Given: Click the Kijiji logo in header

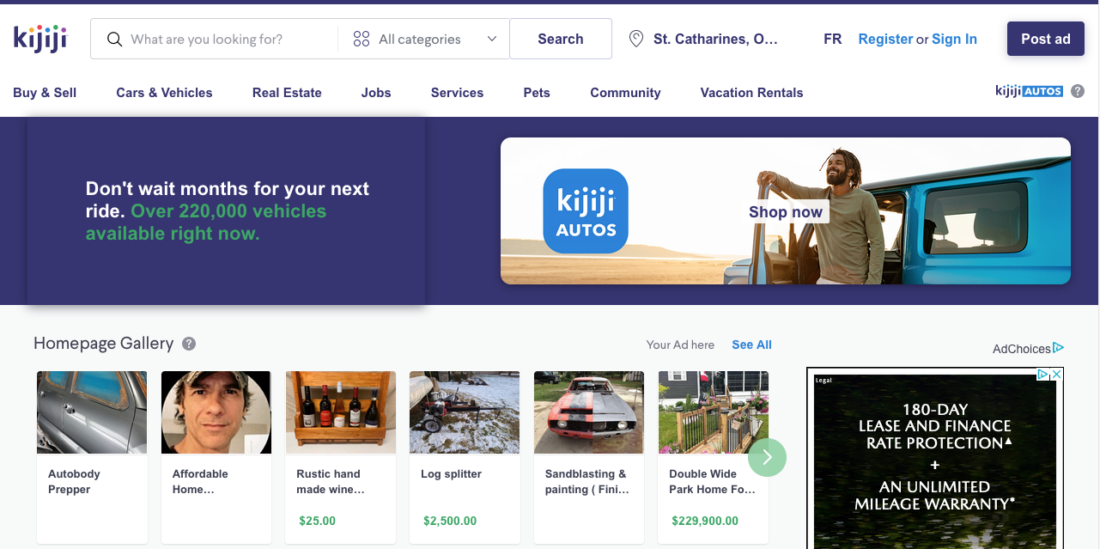Looking at the screenshot, I should 40,39.
